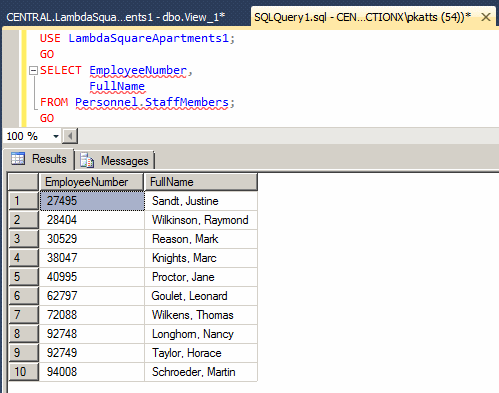Click the final GO statement in editor
The width and height of the screenshot is (499, 393).
point(47,118)
